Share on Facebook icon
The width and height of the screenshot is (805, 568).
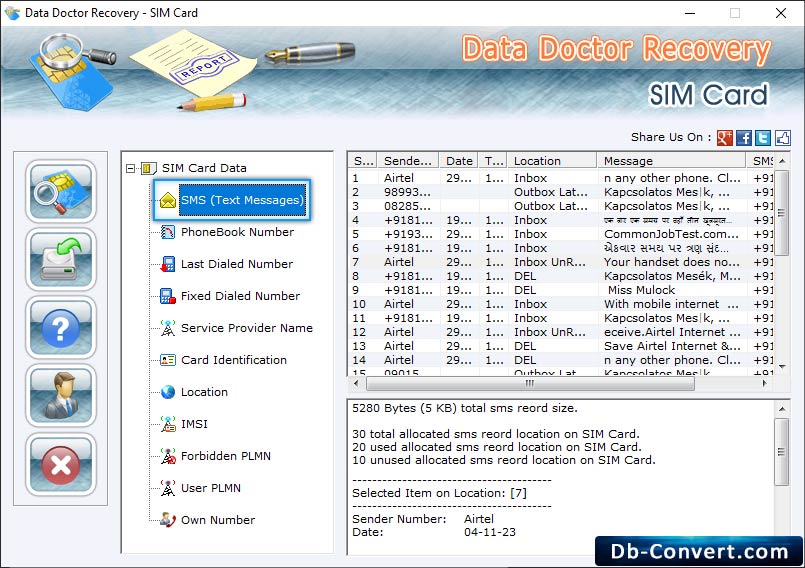(744, 138)
